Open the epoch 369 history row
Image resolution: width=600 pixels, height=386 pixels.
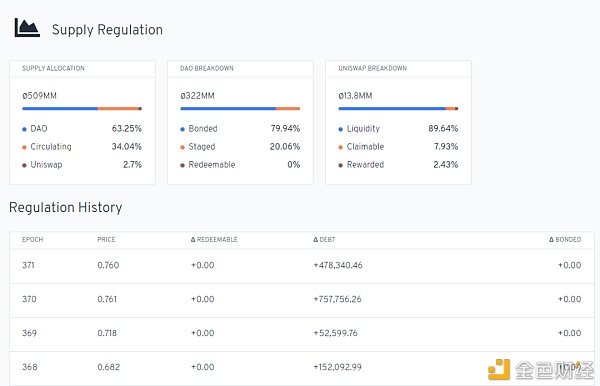pyautogui.click(x=302, y=334)
